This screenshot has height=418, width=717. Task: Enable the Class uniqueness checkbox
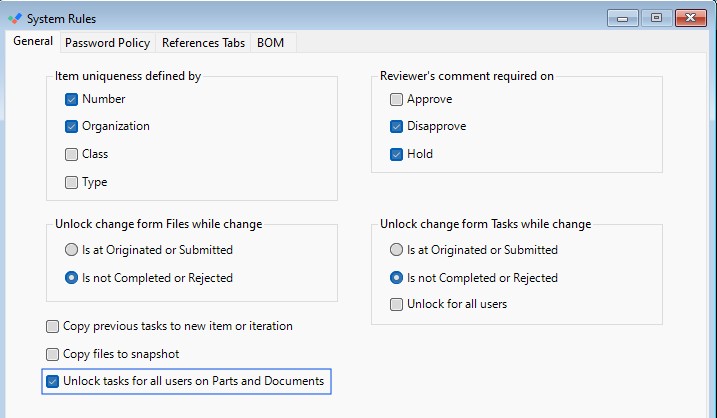click(x=71, y=155)
